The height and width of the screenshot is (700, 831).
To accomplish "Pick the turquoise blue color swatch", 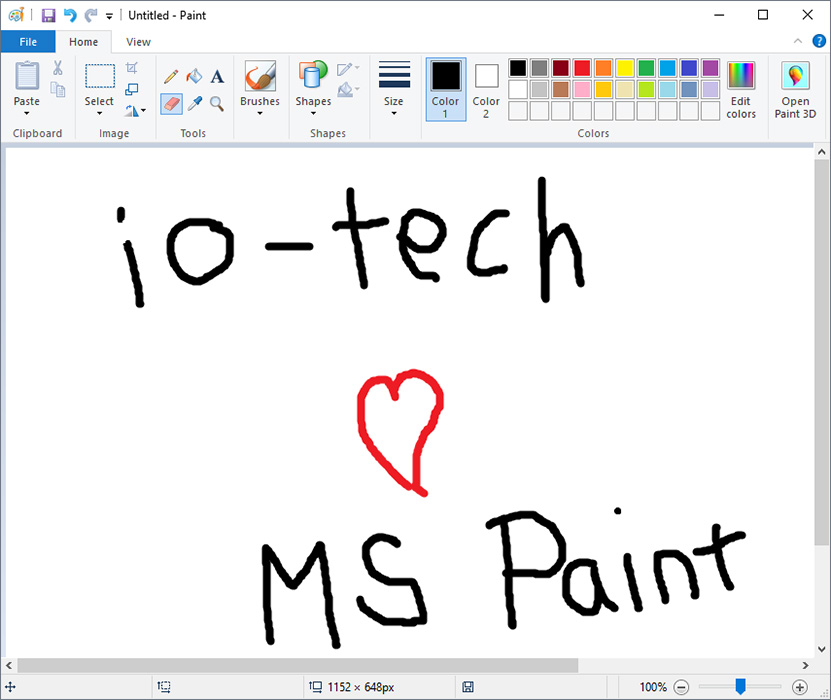I will [668, 68].
